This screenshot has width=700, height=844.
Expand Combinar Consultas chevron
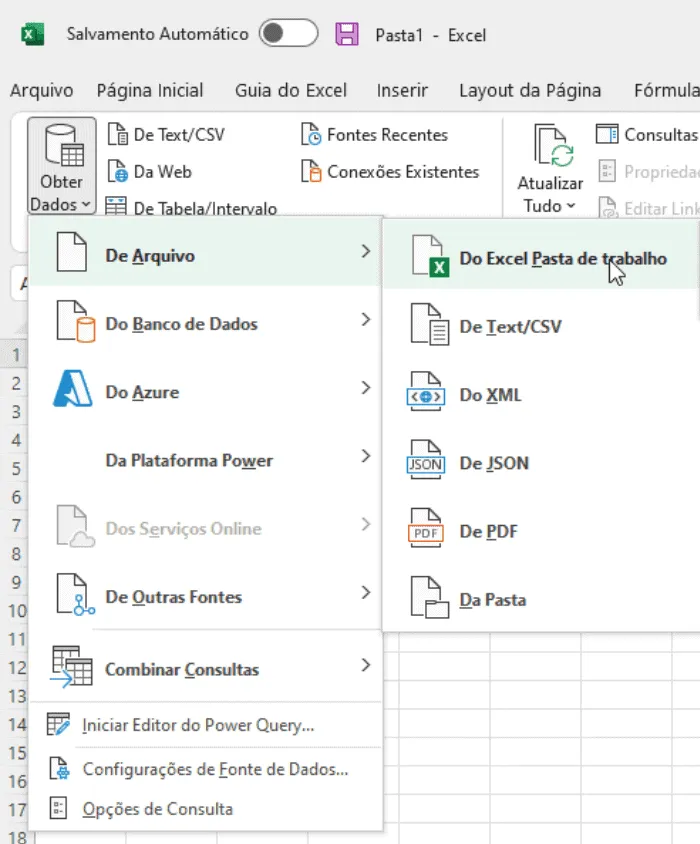tap(366, 665)
